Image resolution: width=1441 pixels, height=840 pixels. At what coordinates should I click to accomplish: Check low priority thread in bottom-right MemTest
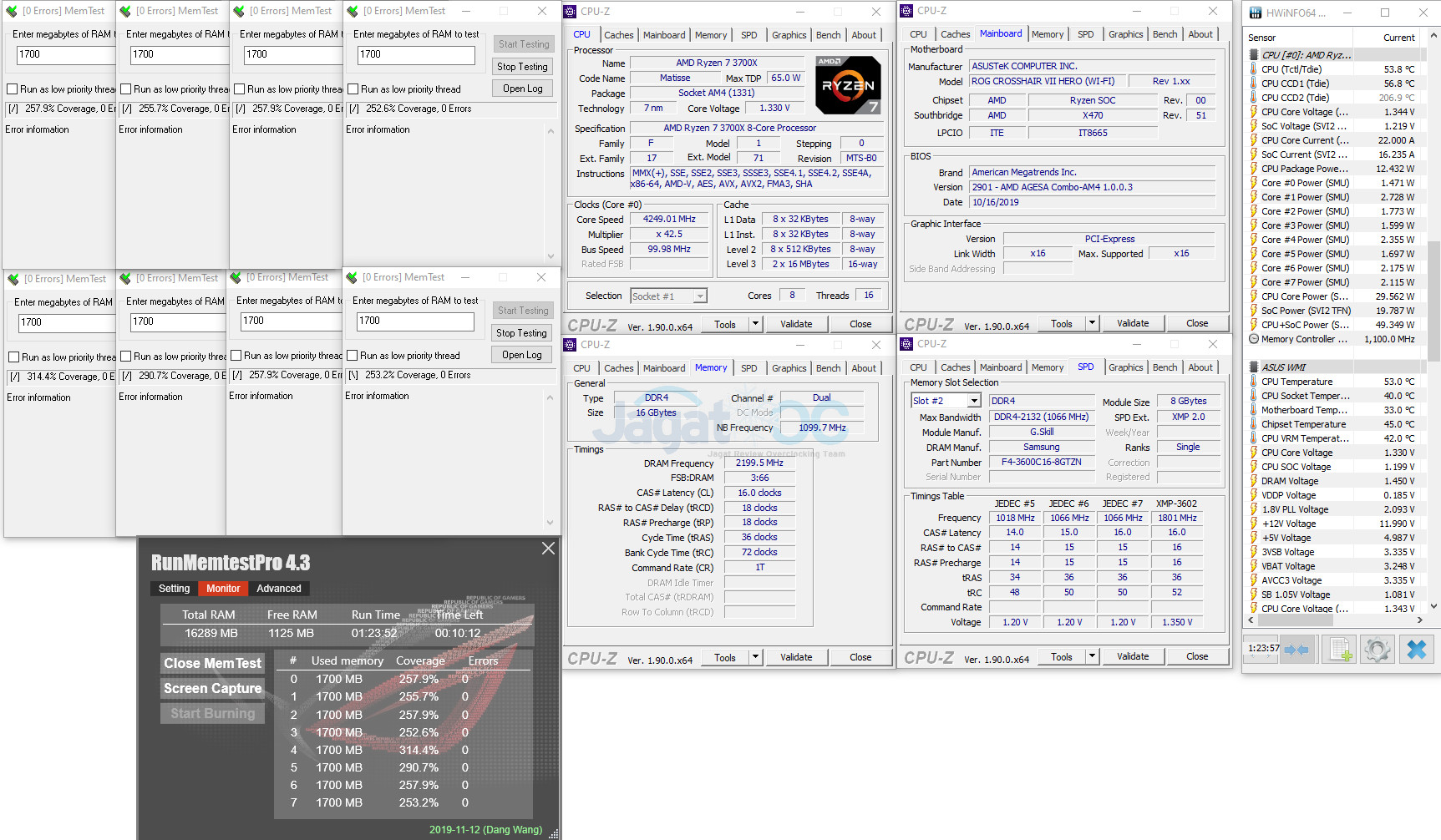click(x=352, y=356)
